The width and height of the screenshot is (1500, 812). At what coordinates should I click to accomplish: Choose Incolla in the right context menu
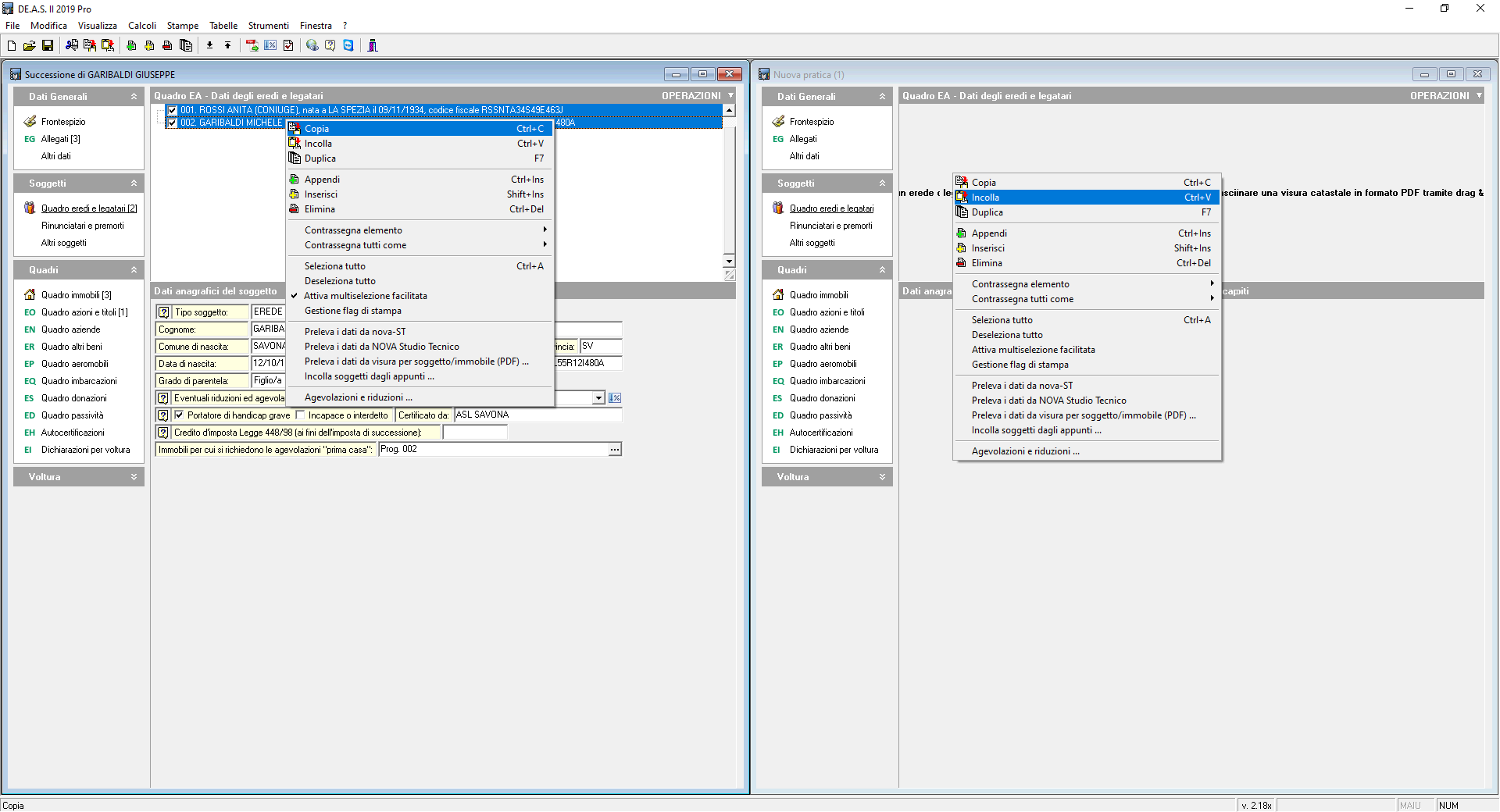tap(985, 198)
